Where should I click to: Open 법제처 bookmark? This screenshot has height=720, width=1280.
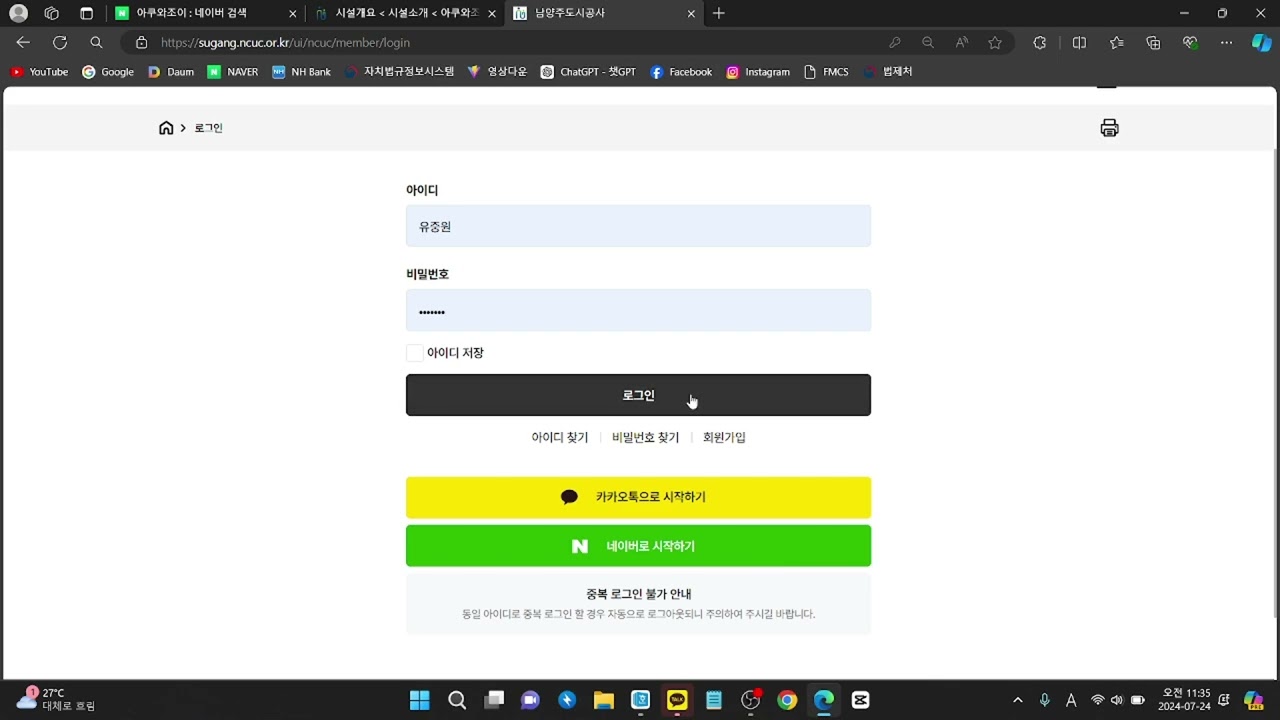tap(888, 72)
